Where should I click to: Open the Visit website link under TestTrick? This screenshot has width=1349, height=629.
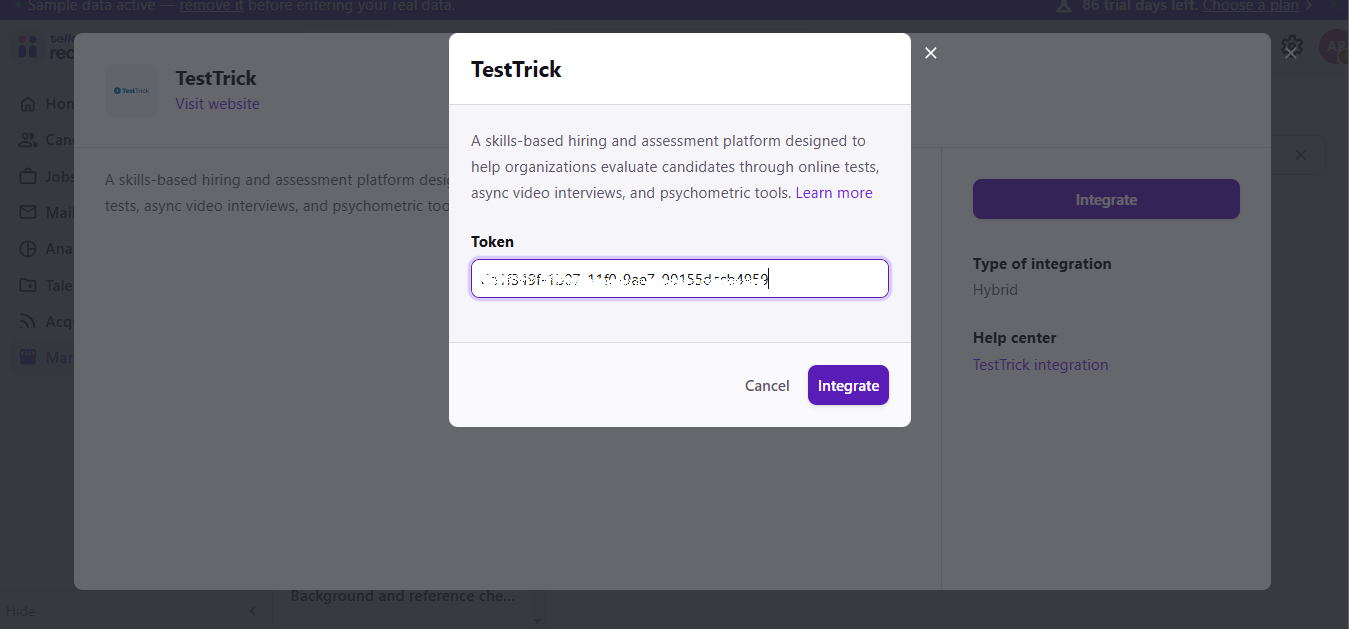tap(217, 104)
